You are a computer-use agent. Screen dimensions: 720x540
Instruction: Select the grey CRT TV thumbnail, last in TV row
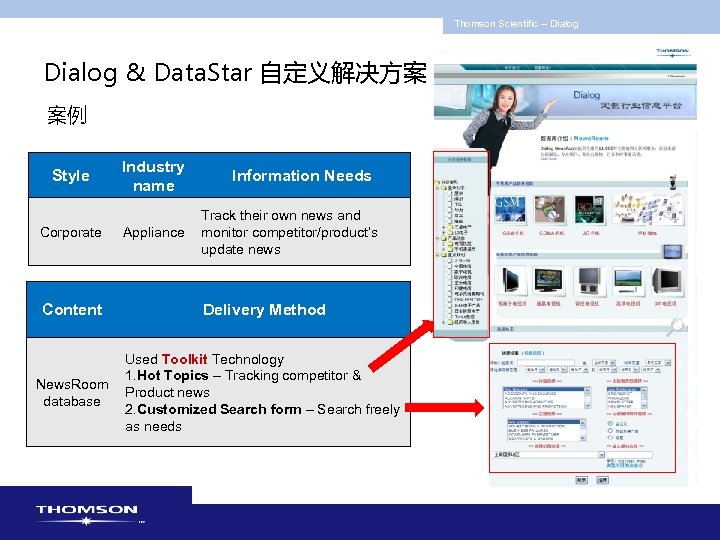click(x=667, y=281)
